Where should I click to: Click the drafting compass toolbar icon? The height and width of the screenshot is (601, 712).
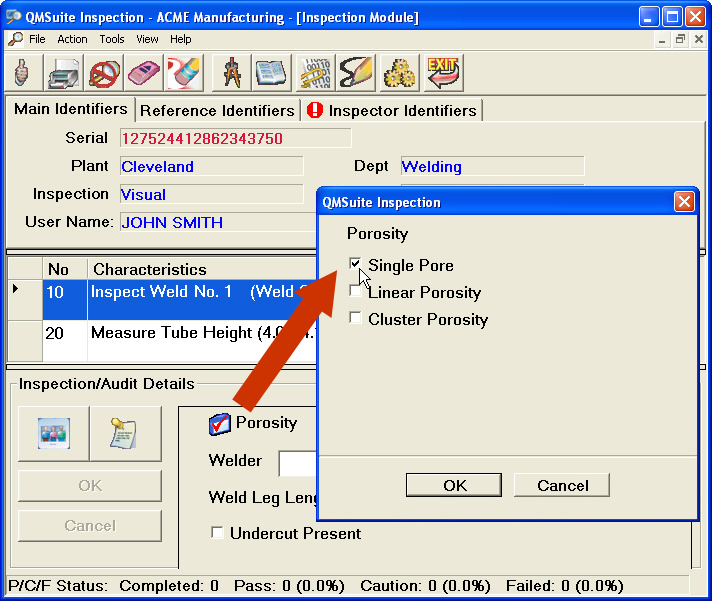click(232, 72)
